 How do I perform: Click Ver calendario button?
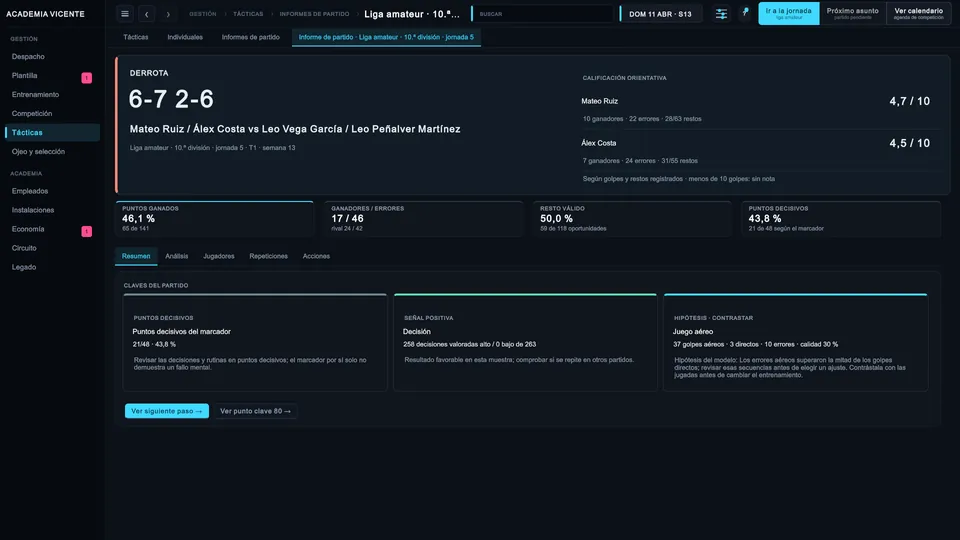[918, 13]
